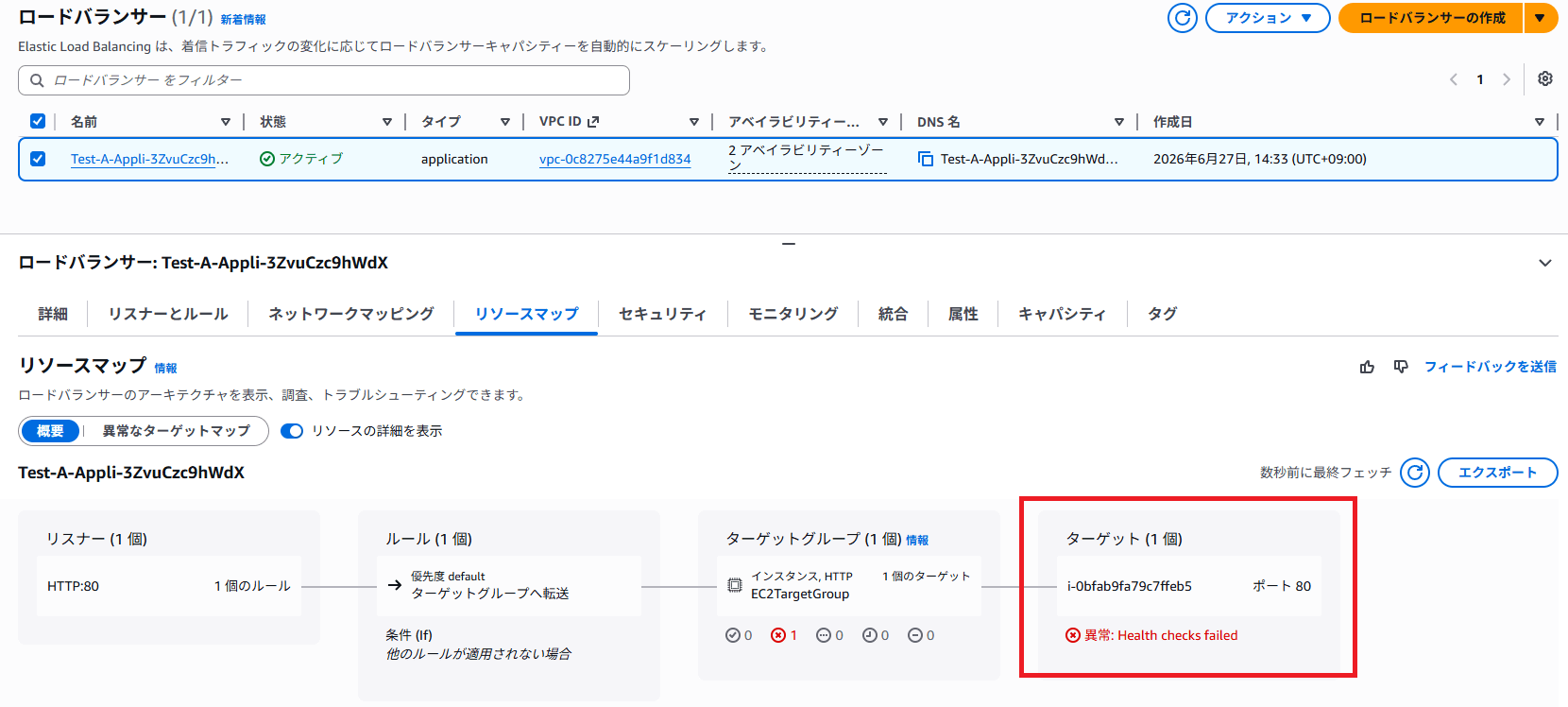Collapse the load balancer details panel
Screen dimensions: 1568x707
[1545, 263]
